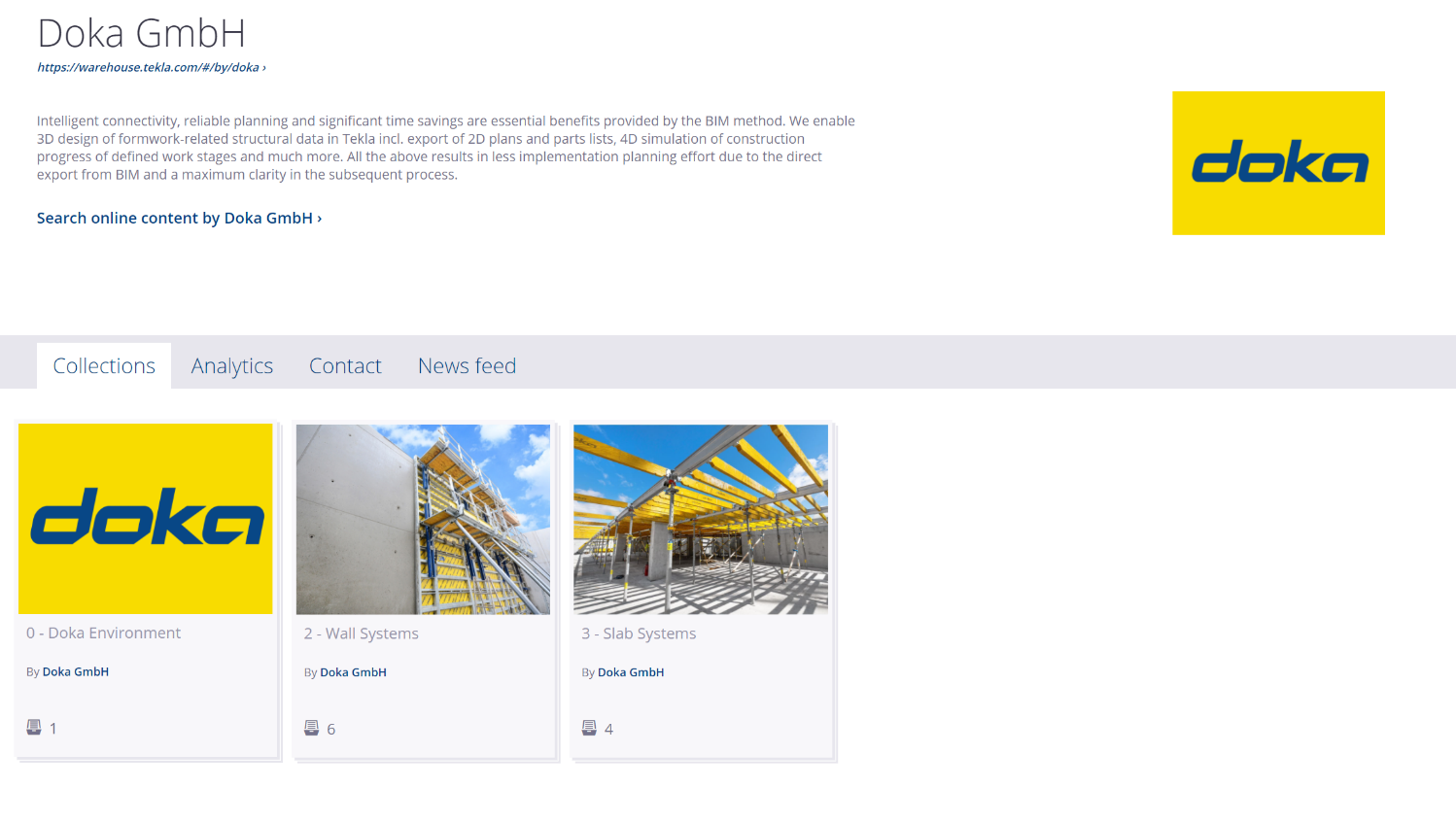Click the content count icon on Doka Environment

pyautogui.click(x=34, y=727)
